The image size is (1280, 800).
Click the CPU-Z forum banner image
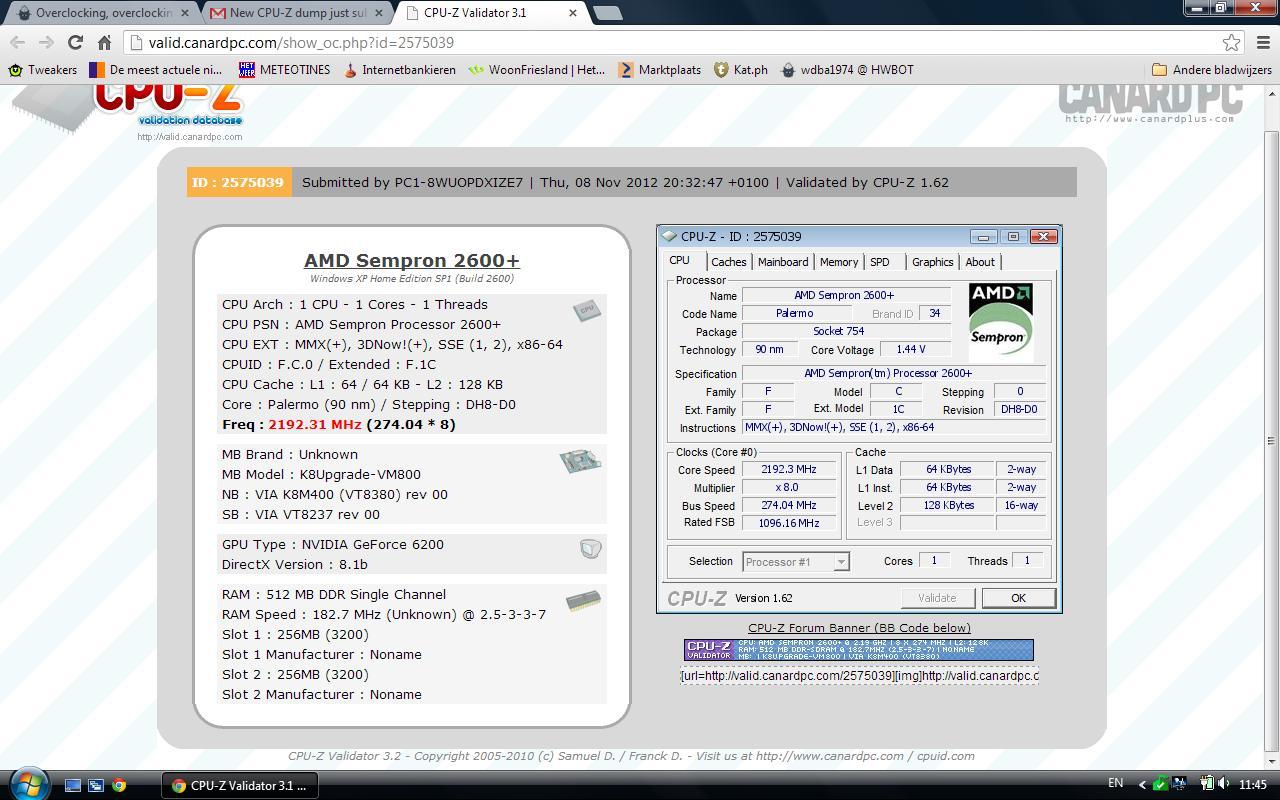pyautogui.click(x=859, y=650)
